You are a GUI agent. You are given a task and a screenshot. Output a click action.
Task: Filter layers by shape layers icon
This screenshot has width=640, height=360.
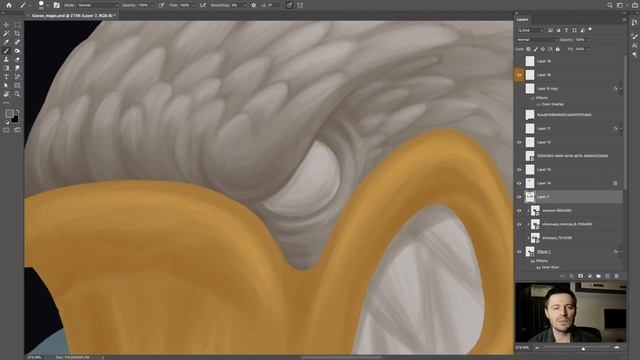(574, 30)
